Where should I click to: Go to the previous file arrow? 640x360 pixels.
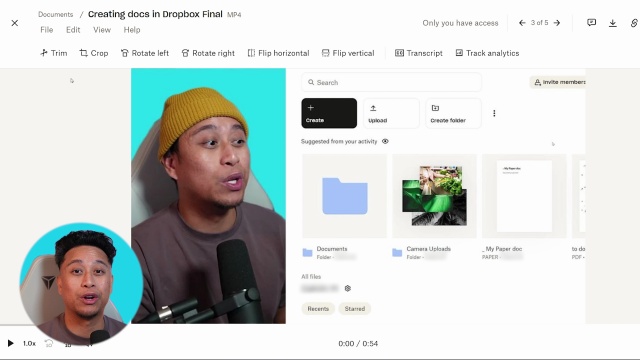coord(522,23)
